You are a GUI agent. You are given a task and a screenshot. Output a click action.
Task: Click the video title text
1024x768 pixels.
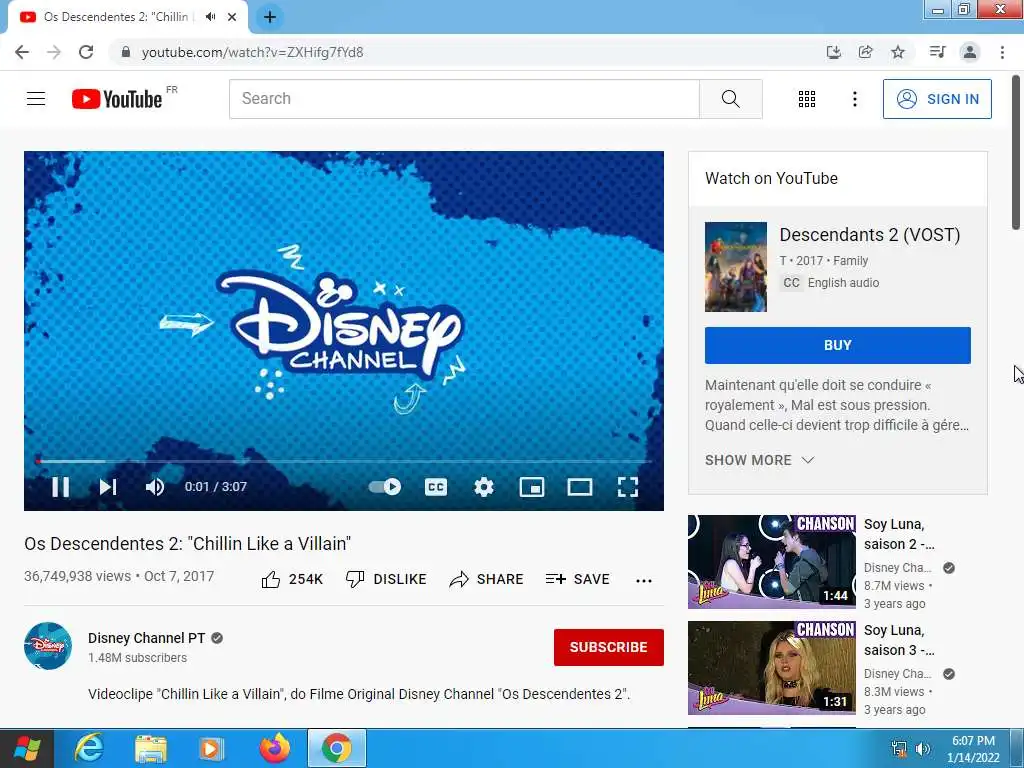[x=187, y=543]
